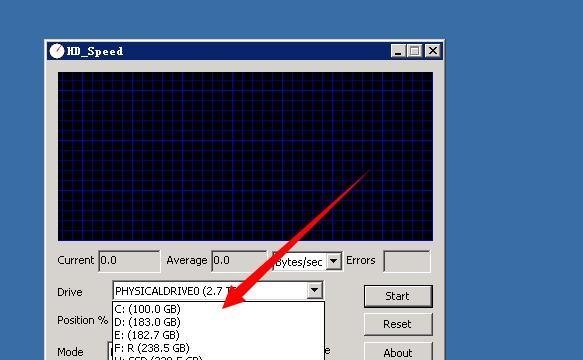Minimize the HD_Speed window

coord(398,51)
